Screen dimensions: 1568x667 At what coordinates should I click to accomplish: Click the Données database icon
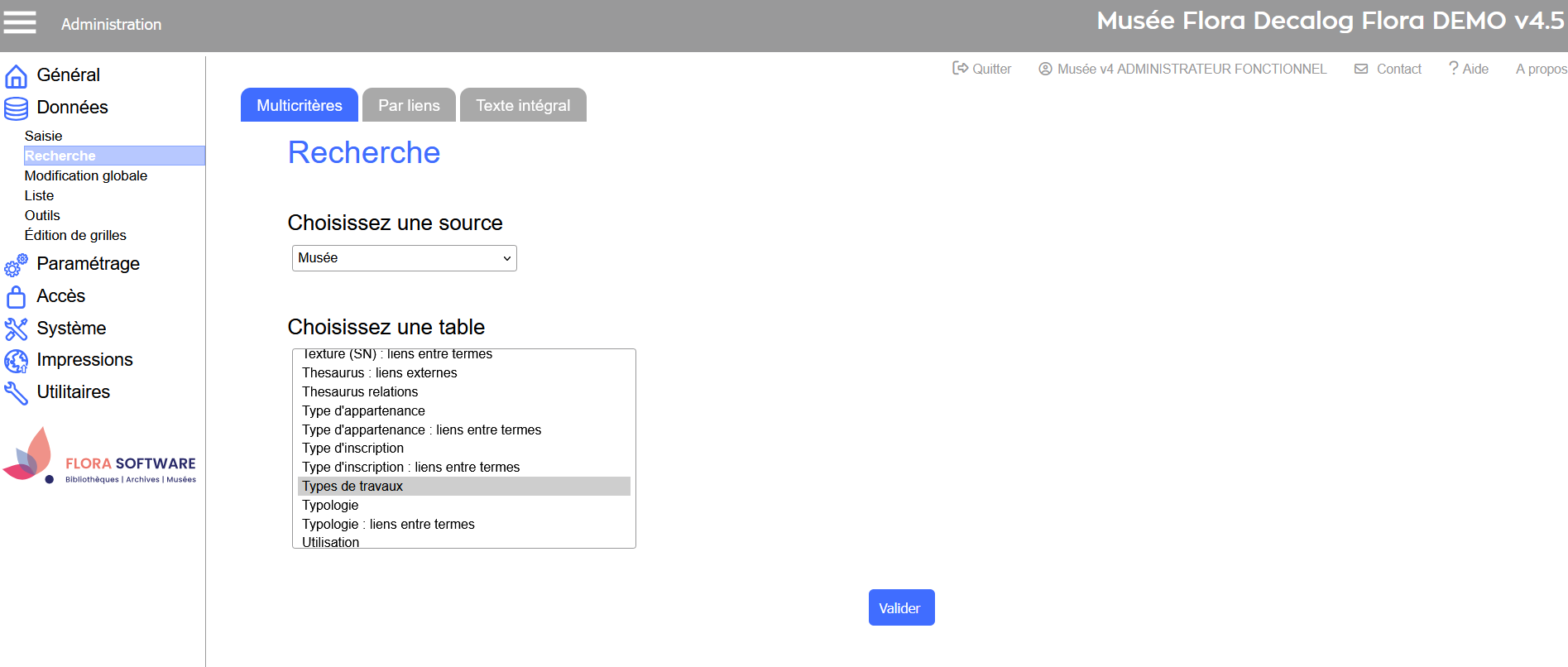(16, 108)
